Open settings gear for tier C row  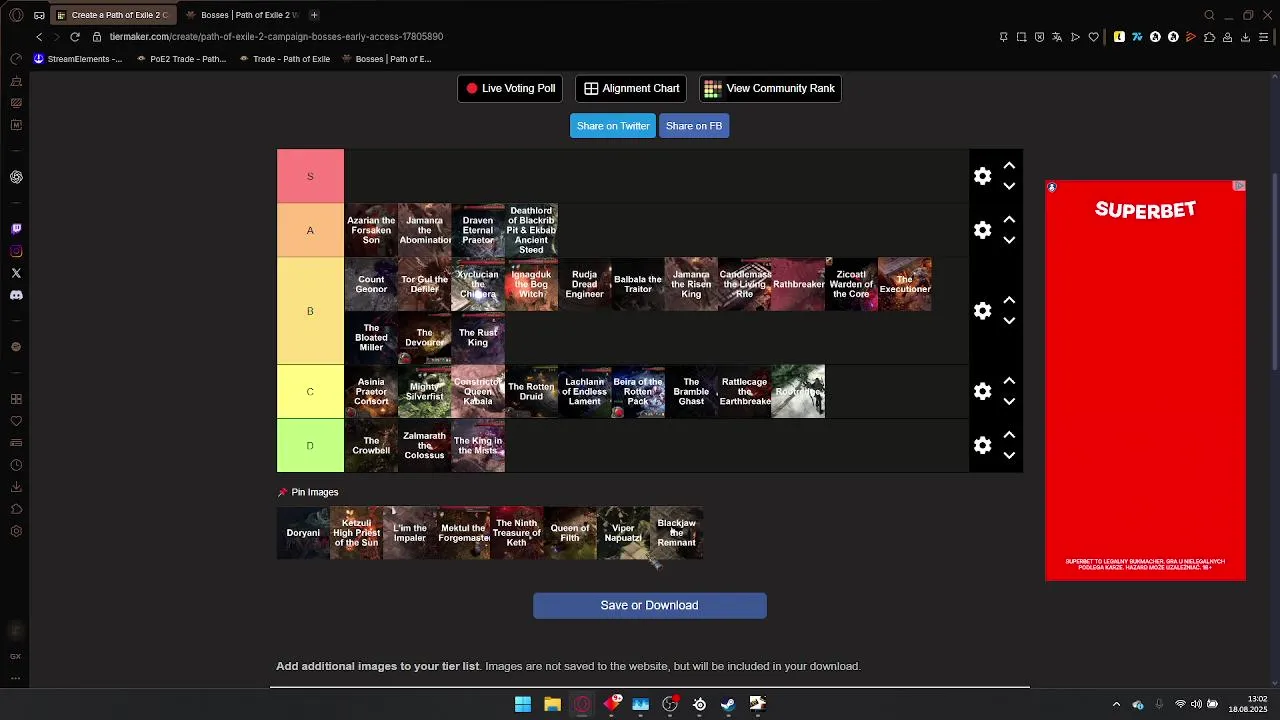(983, 391)
